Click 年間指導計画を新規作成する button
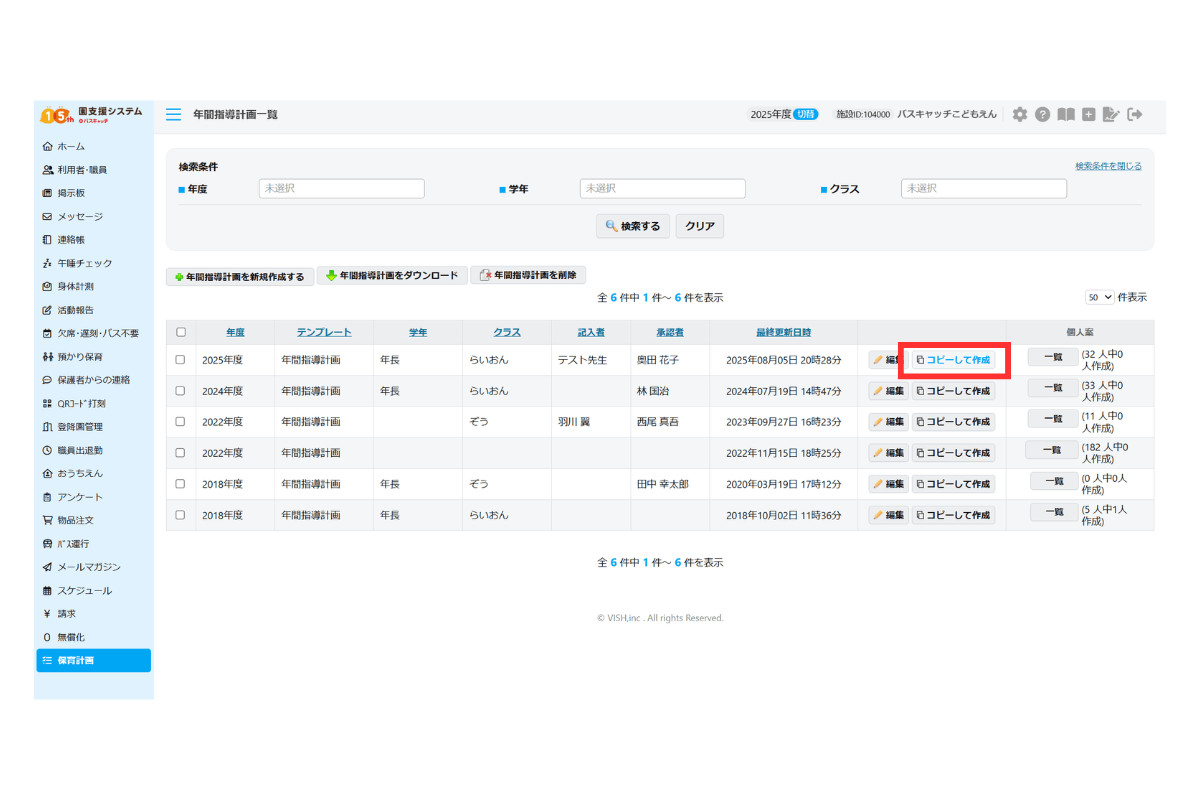Screen dimensions: 1200x800 tap(240, 276)
